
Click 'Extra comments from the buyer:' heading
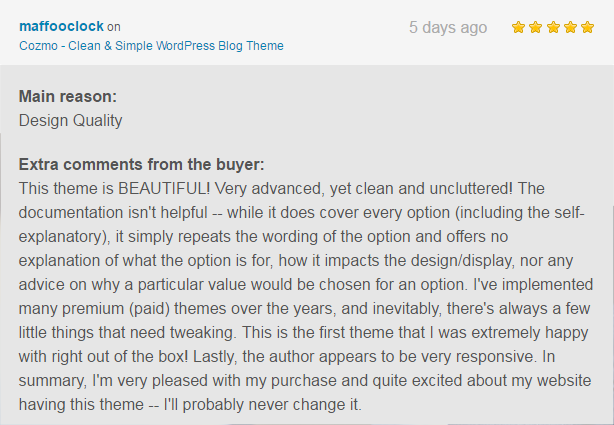point(142,165)
